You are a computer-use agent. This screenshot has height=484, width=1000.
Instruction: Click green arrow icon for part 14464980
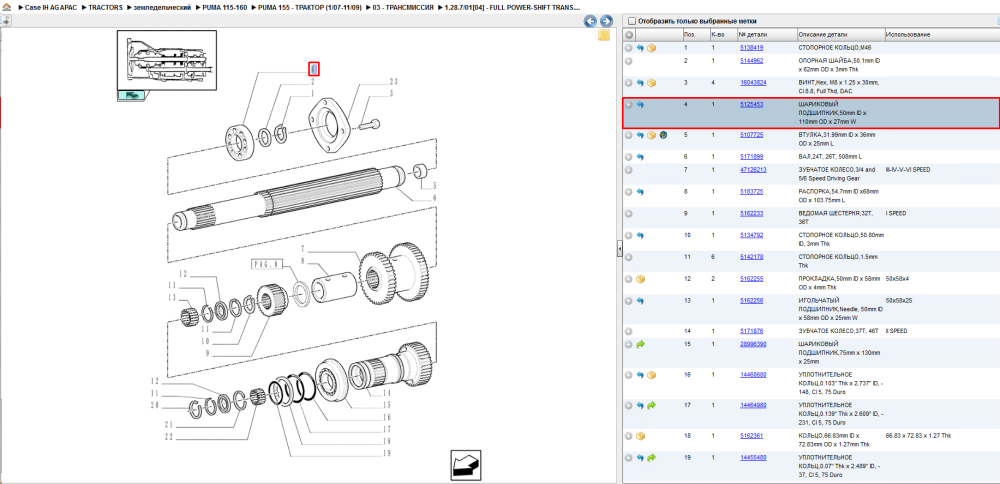[651, 406]
